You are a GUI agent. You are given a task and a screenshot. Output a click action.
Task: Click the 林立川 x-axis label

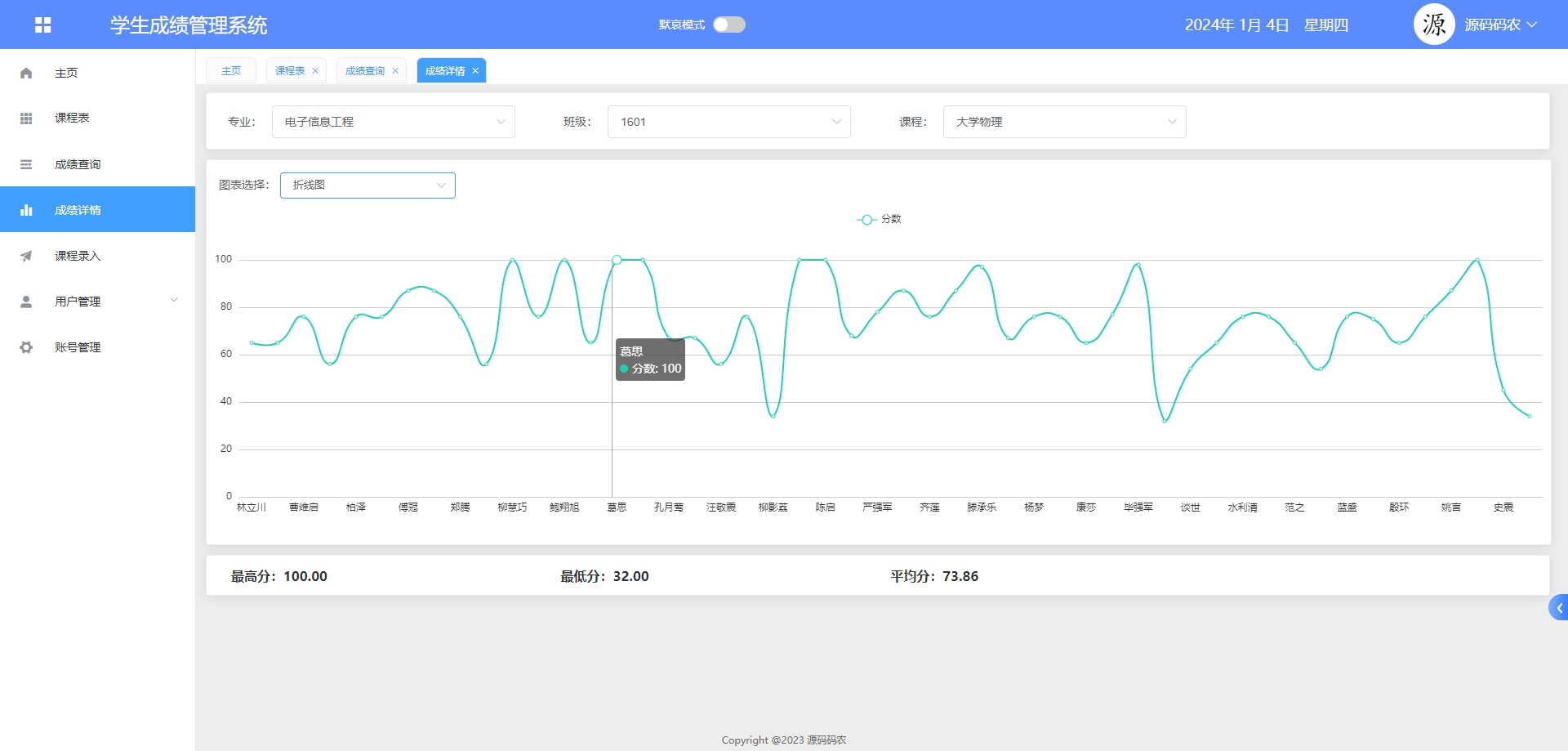[x=252, y=507]
